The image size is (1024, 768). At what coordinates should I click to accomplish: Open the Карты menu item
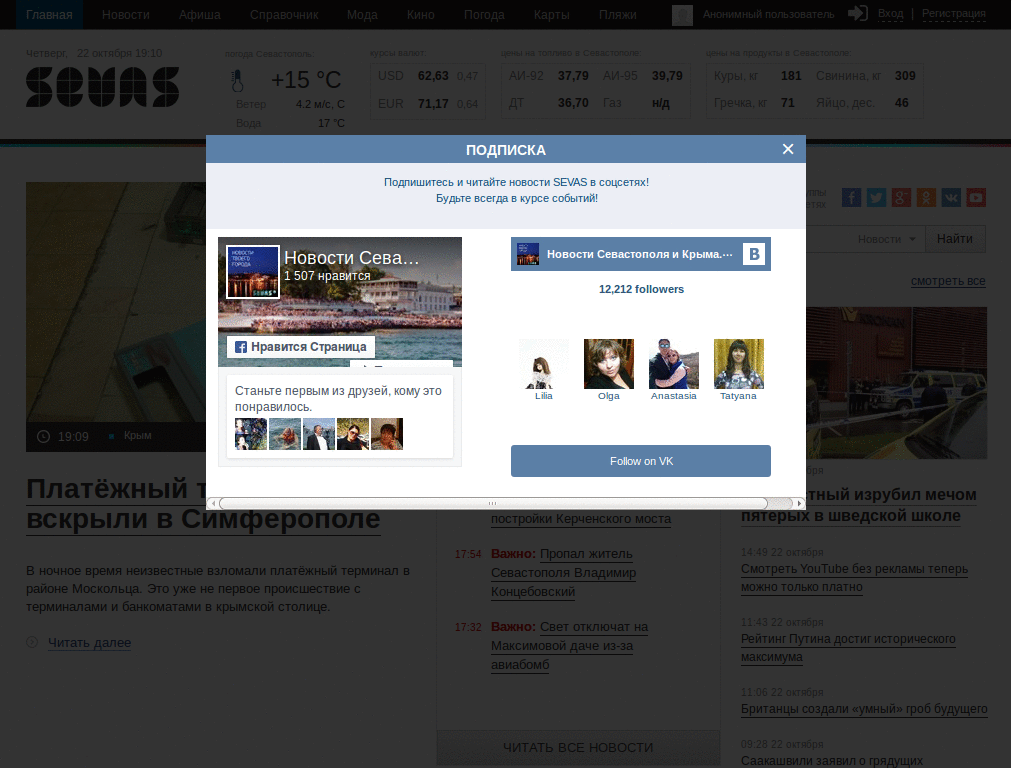point(551,14)
